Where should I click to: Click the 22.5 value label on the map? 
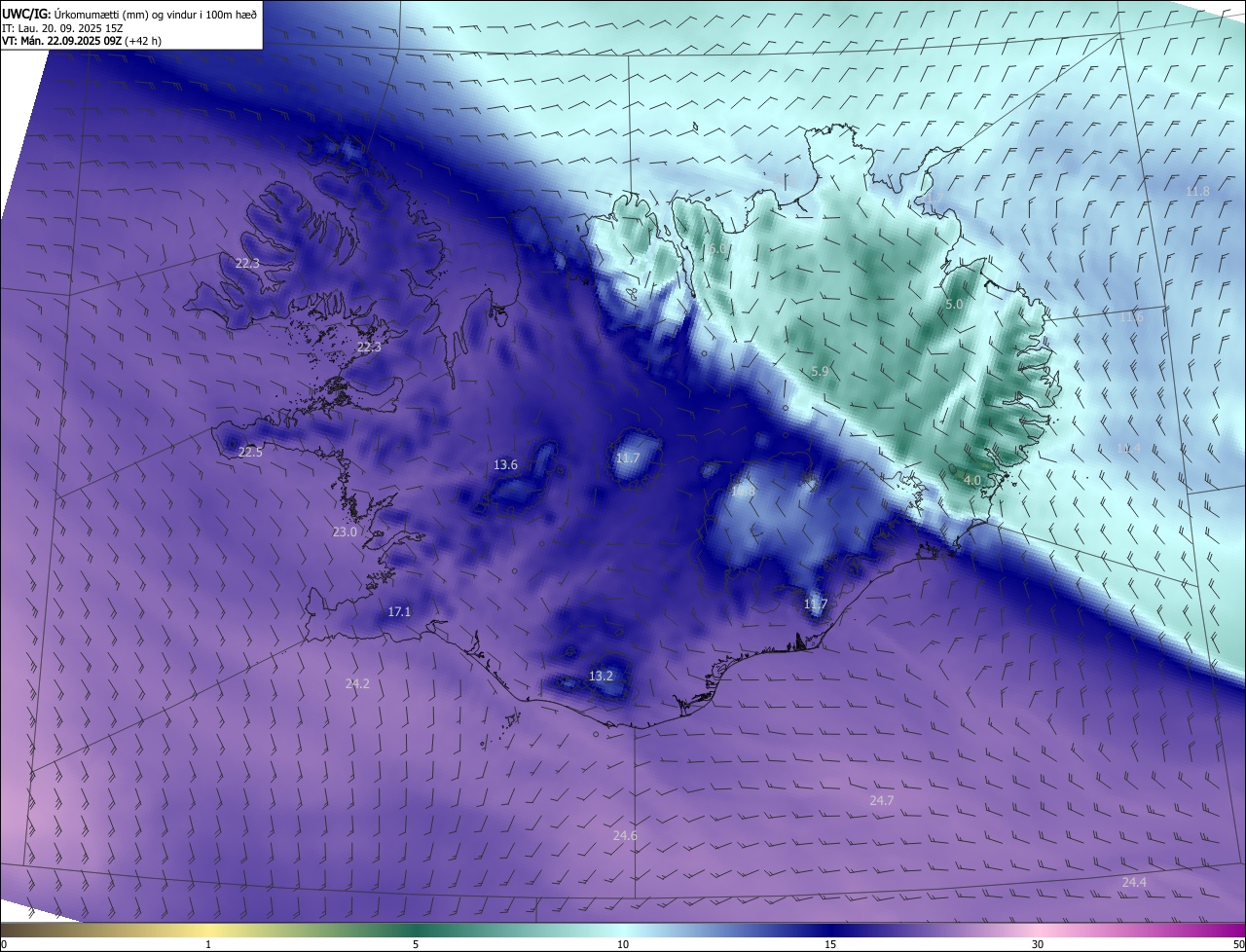click(x=250, y=453)
